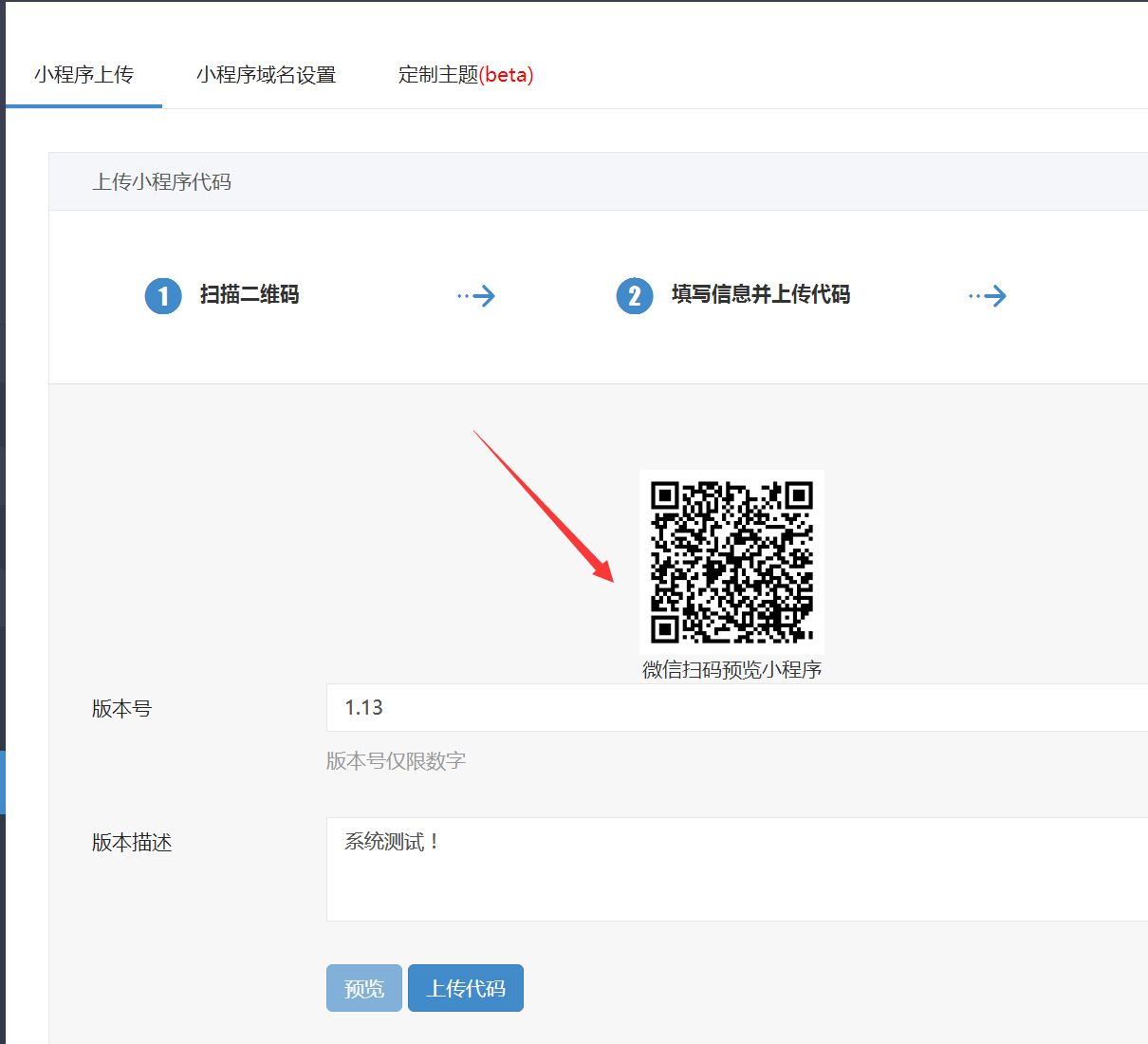Select the 填写信息并上传代码 step label
1148x1044 pixels.
tap(761, 295)
